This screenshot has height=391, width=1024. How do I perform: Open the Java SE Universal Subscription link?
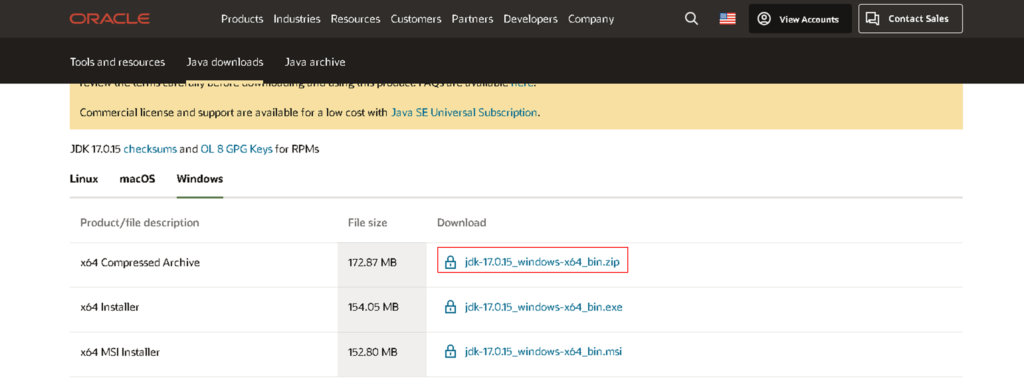point(464,112)
